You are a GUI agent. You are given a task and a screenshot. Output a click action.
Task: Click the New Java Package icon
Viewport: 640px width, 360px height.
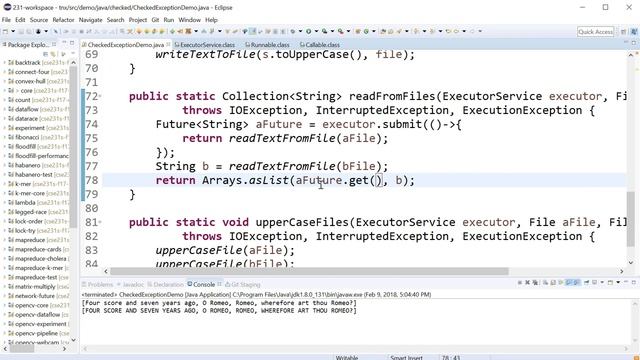358,31
